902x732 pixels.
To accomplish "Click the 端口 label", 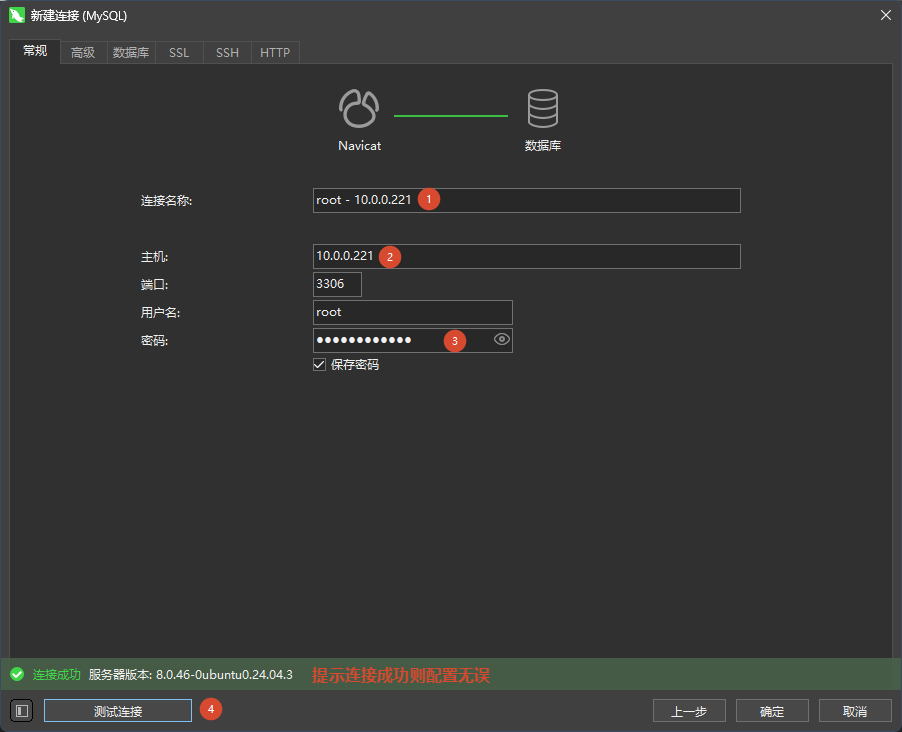I will tap(154, 285).
